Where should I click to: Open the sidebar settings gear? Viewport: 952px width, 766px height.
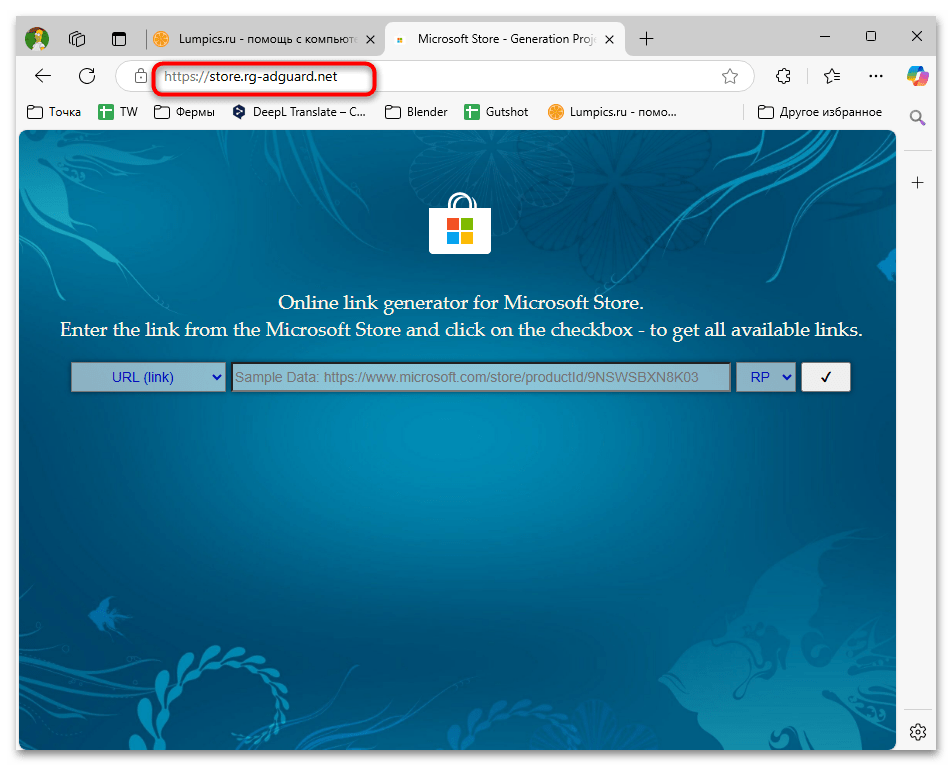coord(917,732)
